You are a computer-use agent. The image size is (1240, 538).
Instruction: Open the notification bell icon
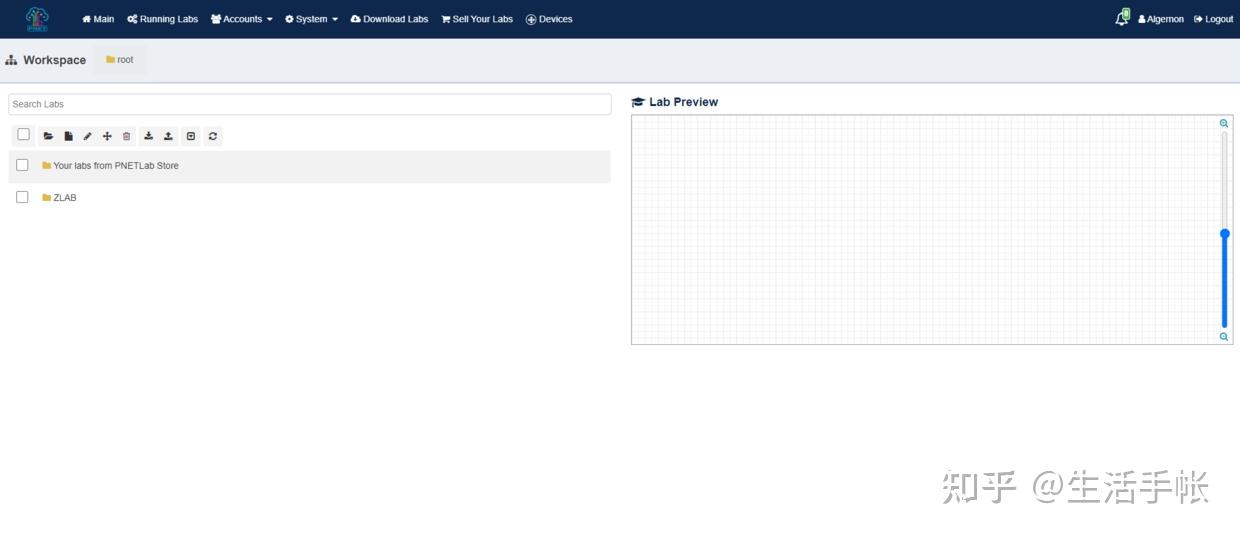pos(1122,18)
